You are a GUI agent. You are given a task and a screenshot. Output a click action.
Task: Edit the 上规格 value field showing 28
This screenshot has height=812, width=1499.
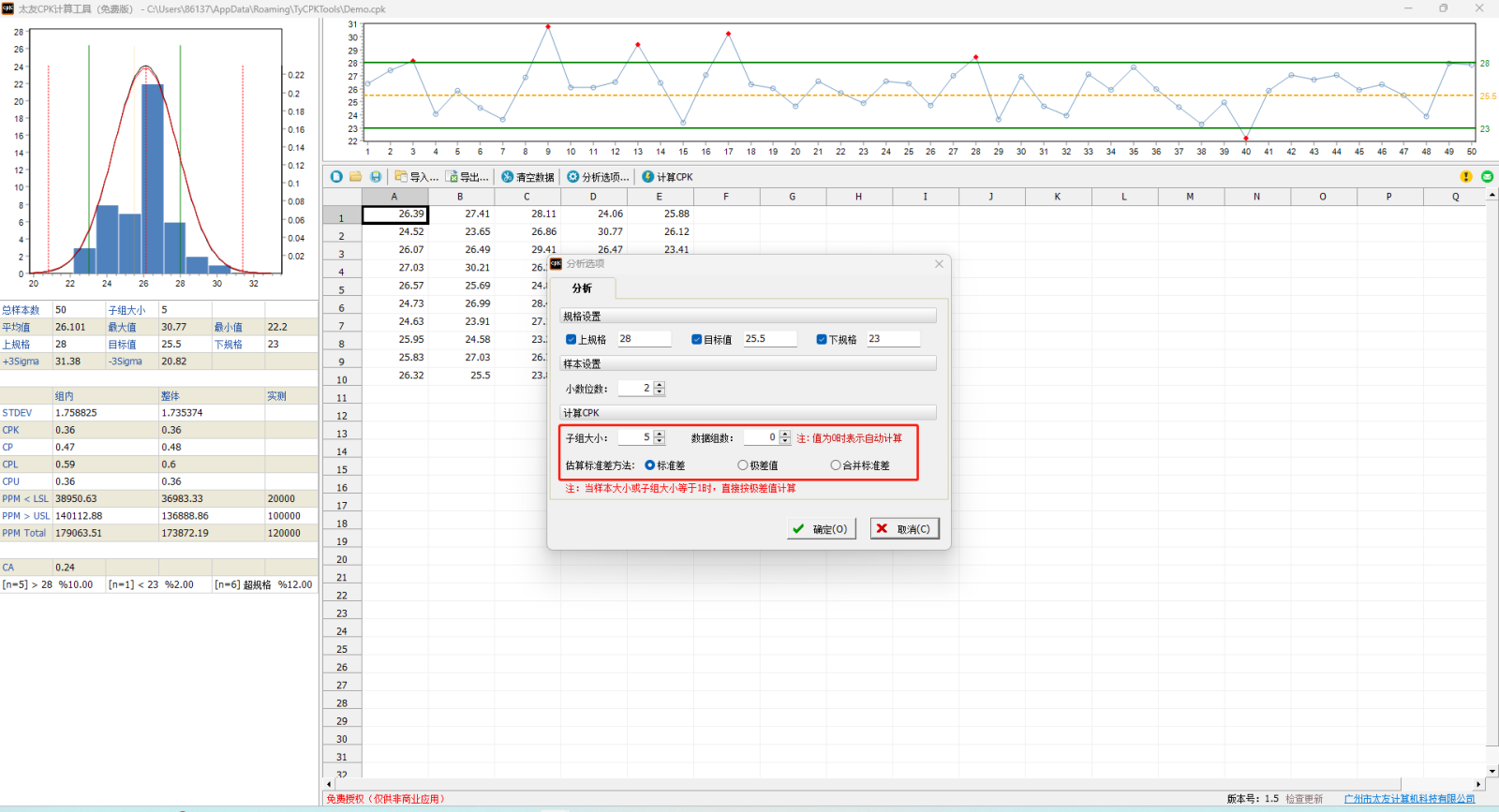point(644,339)
